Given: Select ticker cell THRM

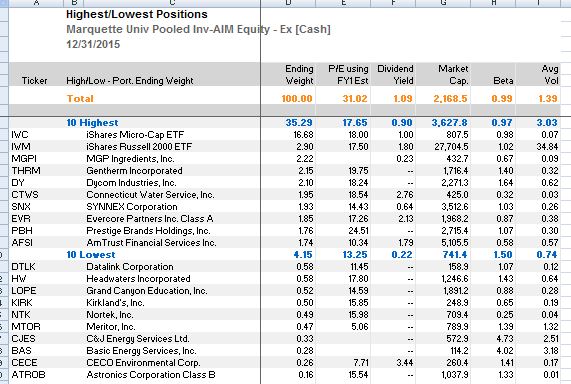Looking at the screenshot, I should 26,171.
